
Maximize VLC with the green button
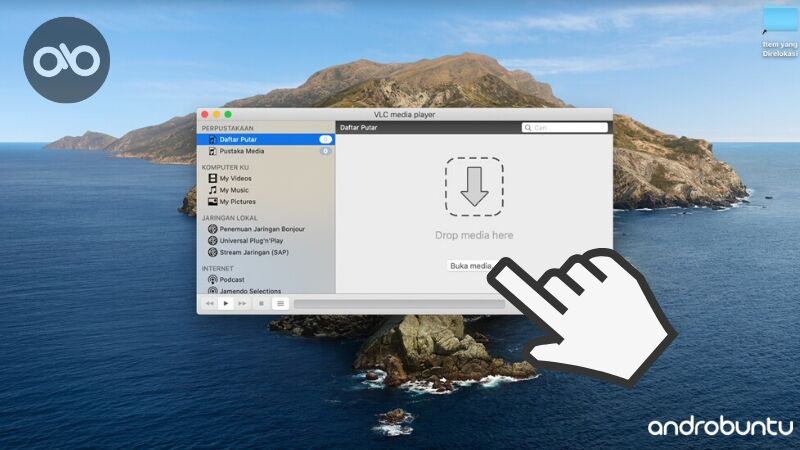[228, 115]
